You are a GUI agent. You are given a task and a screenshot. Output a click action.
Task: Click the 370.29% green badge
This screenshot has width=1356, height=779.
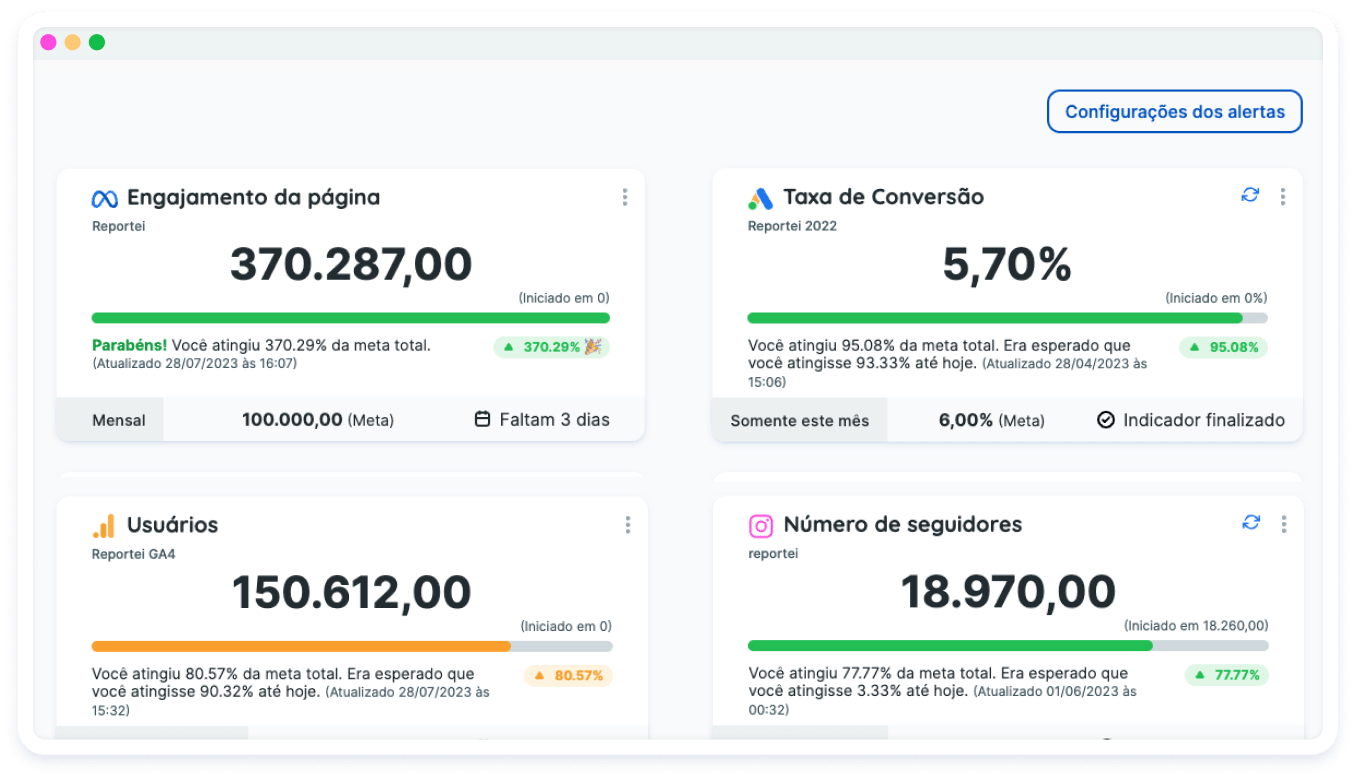[x=551, y=347]
